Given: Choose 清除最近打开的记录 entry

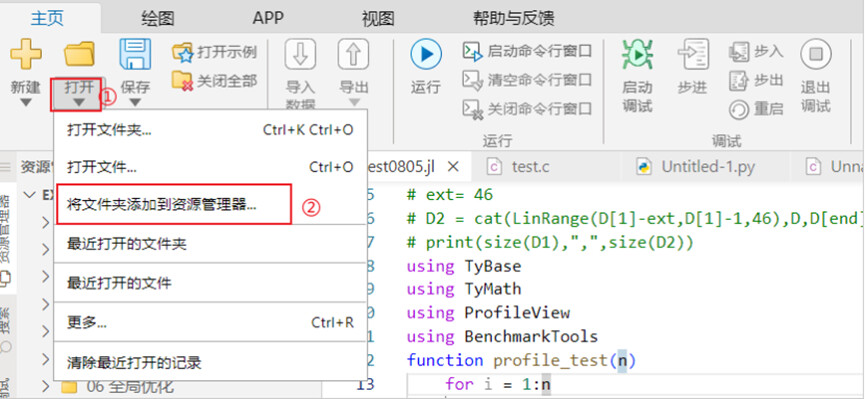Looking at the screenshot, I should click(210, 363).
